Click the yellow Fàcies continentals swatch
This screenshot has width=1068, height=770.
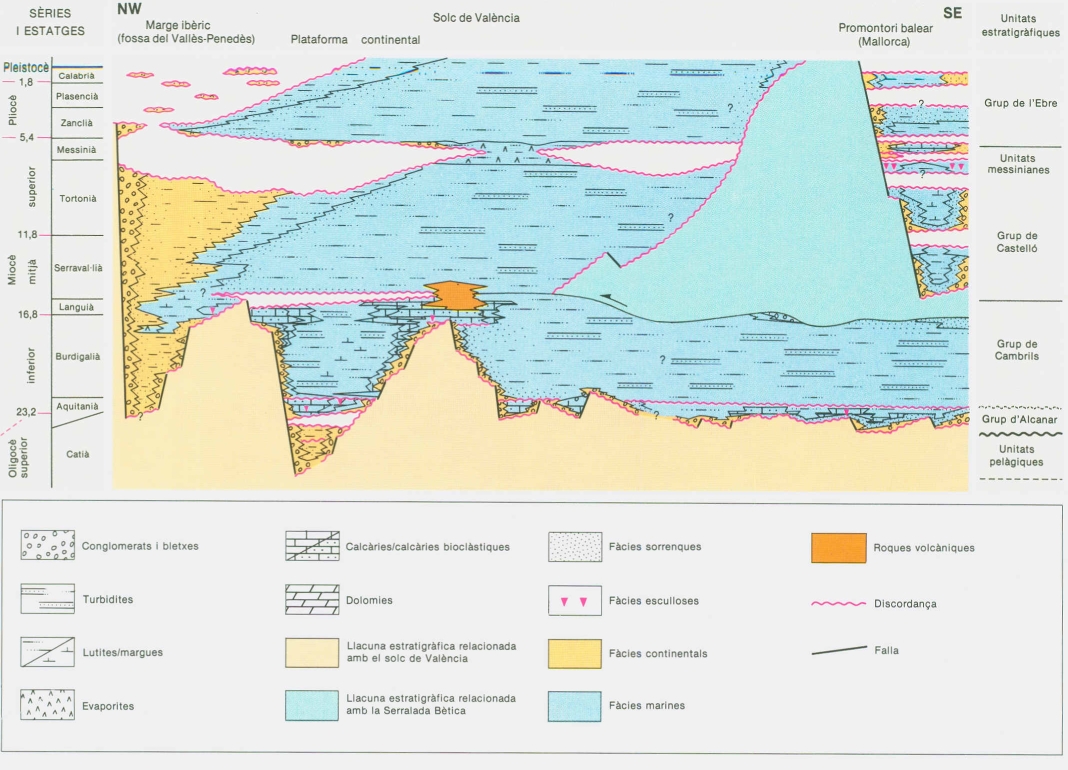575,653
